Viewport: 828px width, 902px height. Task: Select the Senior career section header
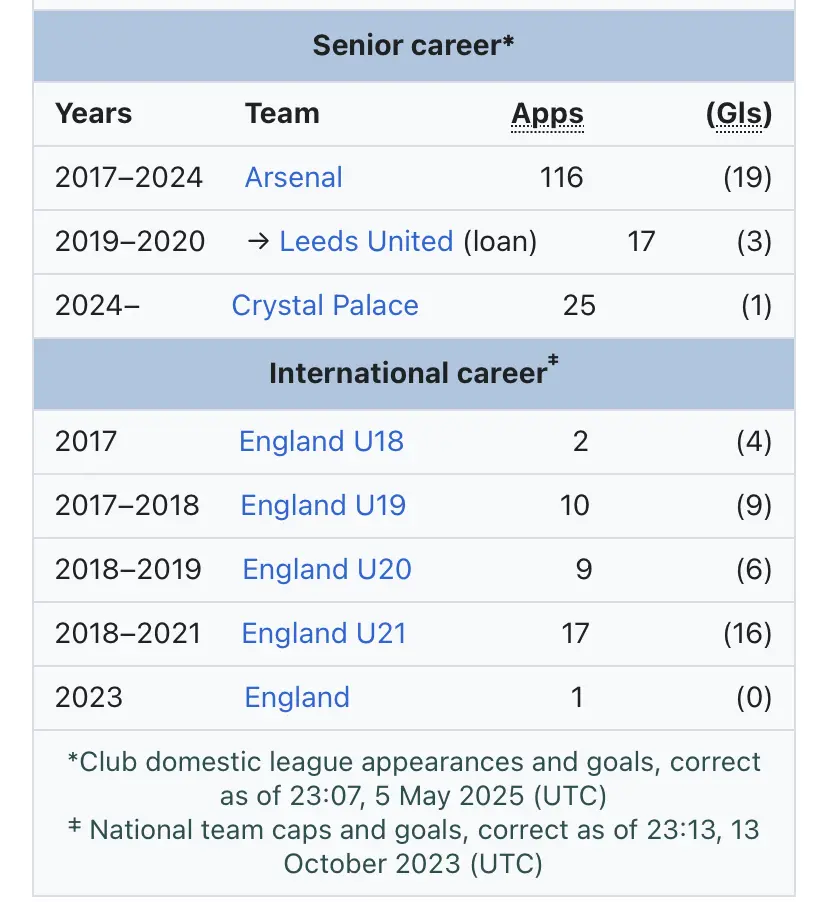tap(414, 45)
